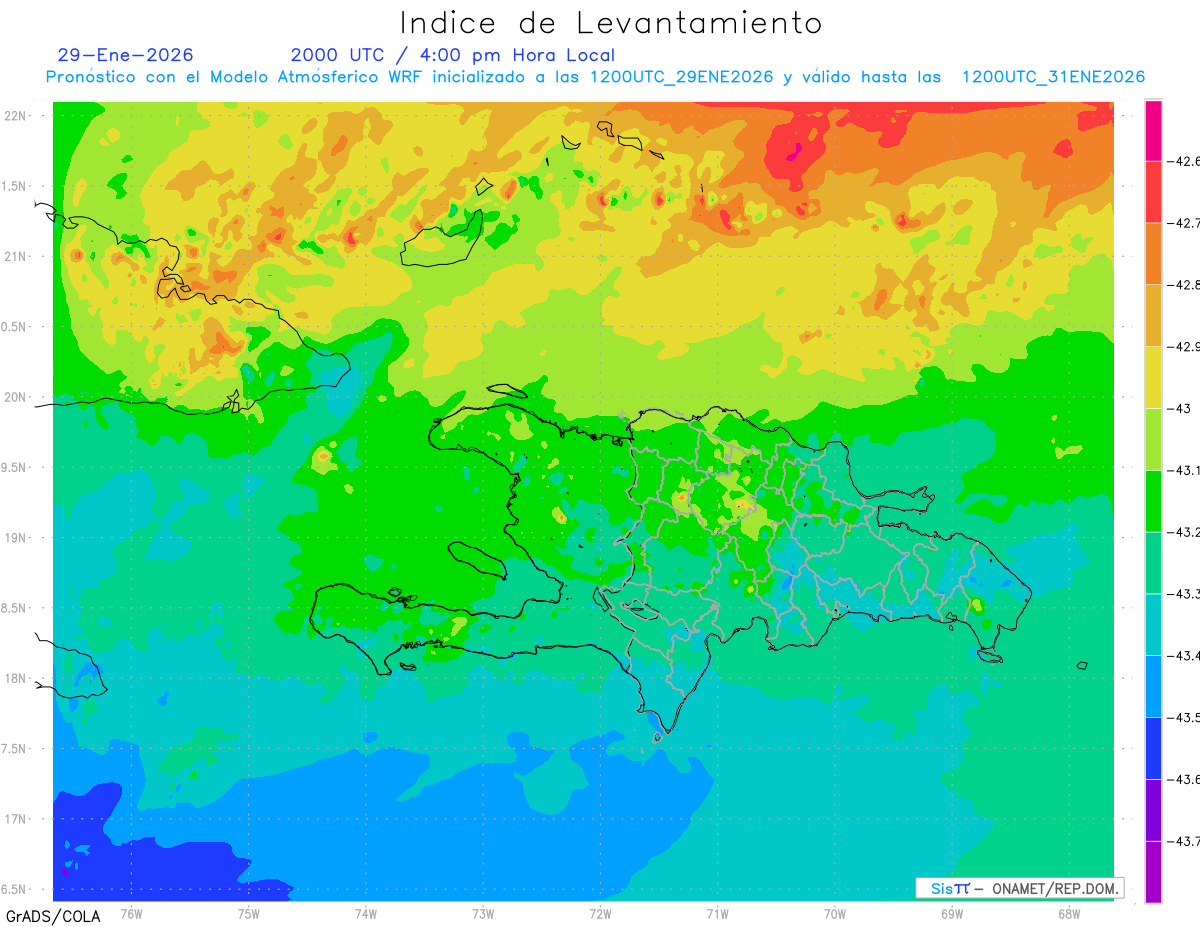Select the '18N' latitude label
This screenshot has height=927, width=1200.
tap(17, 678)
